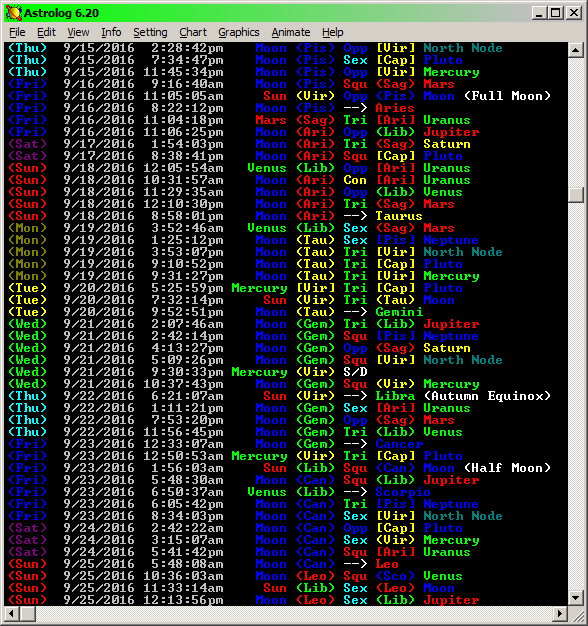
Task: Click the vertical scrollbar down arrow
Action: point(576,598)
